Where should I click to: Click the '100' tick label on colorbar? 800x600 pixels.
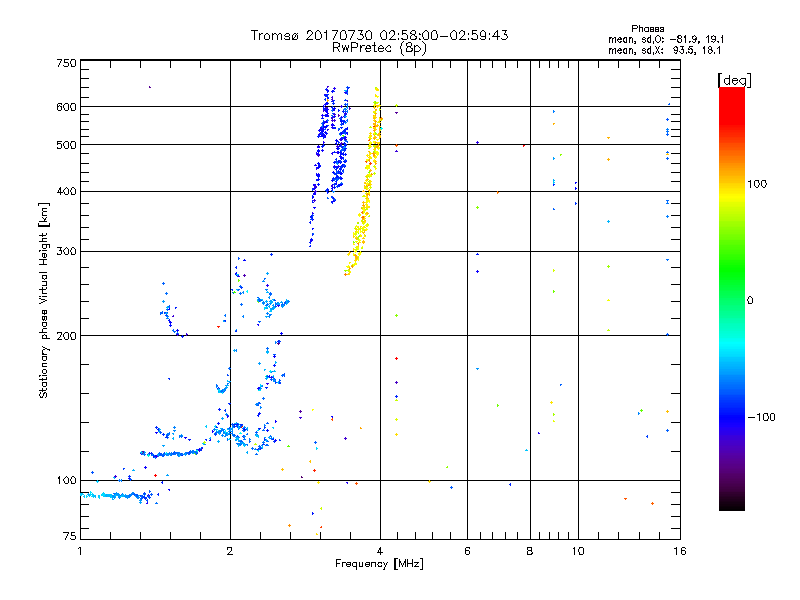pos(757,184)
